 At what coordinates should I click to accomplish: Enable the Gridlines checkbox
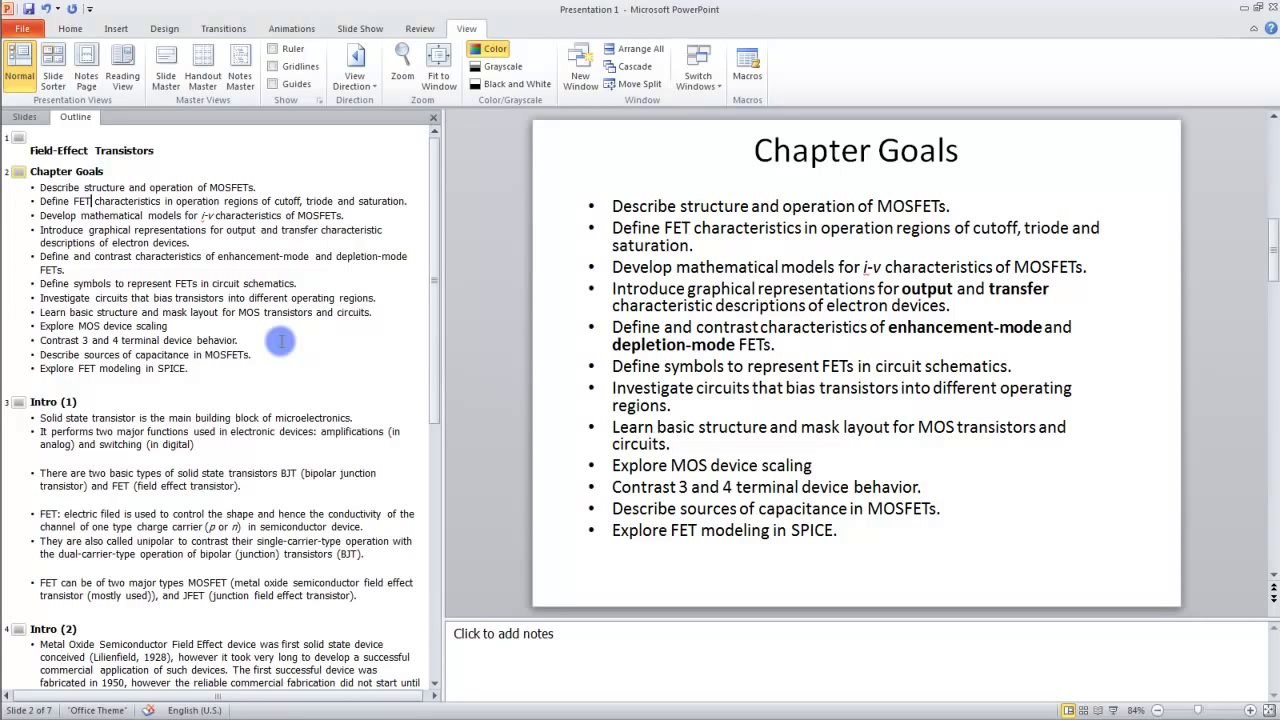tap(272, 66)
